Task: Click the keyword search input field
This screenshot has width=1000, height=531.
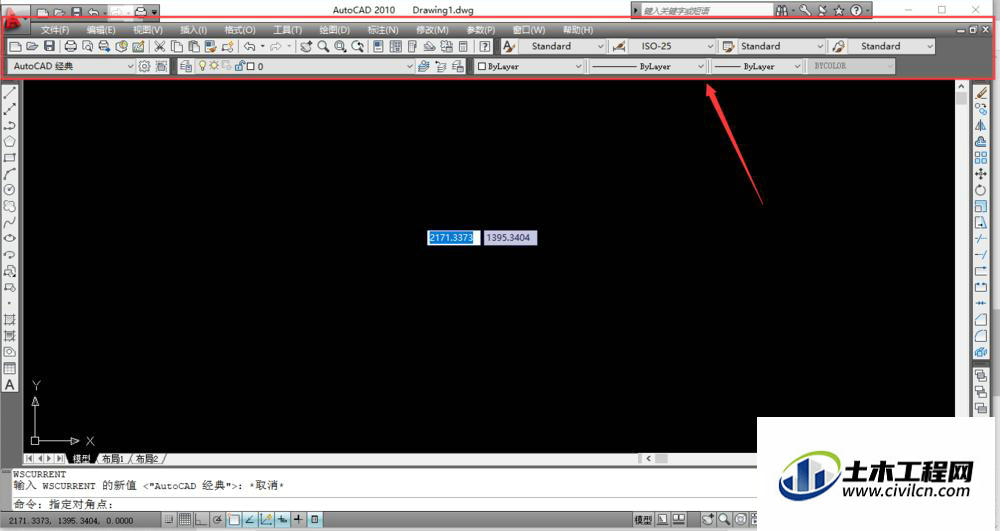Action: tap(707, 11)
